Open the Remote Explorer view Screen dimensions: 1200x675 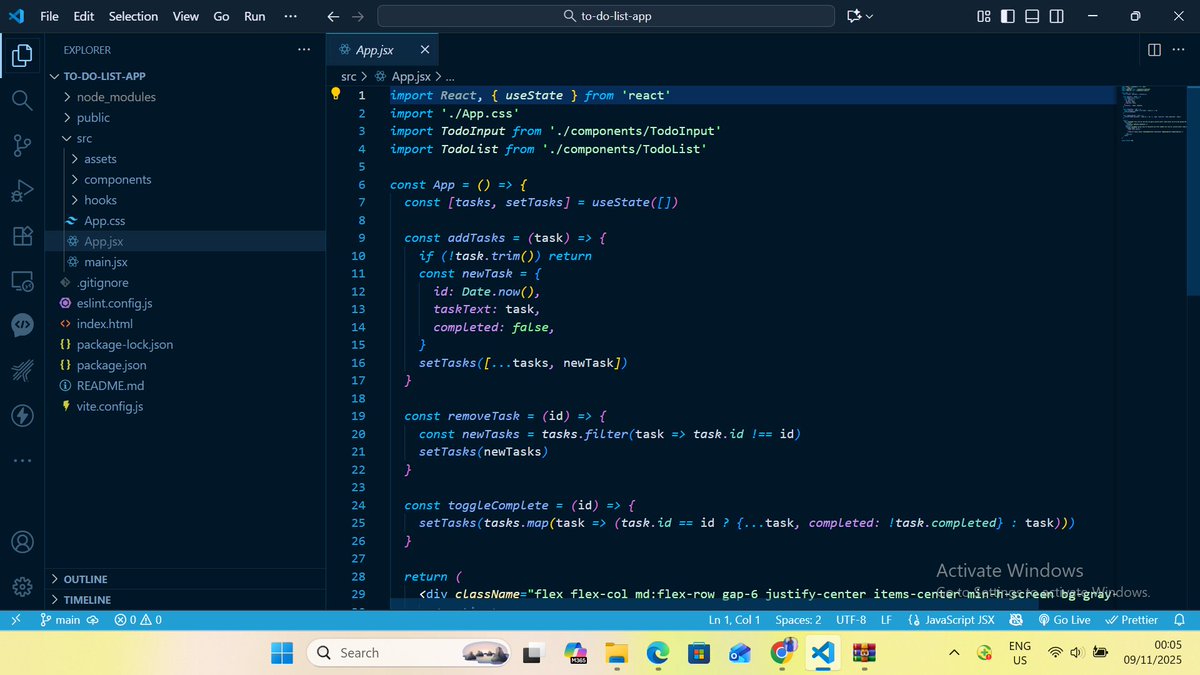(22, 281)
